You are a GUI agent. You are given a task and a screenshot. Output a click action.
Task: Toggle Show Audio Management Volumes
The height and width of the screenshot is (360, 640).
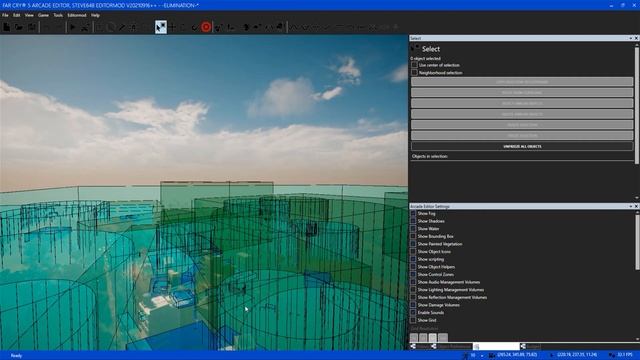pyautogui.click(x=413, y=282)
